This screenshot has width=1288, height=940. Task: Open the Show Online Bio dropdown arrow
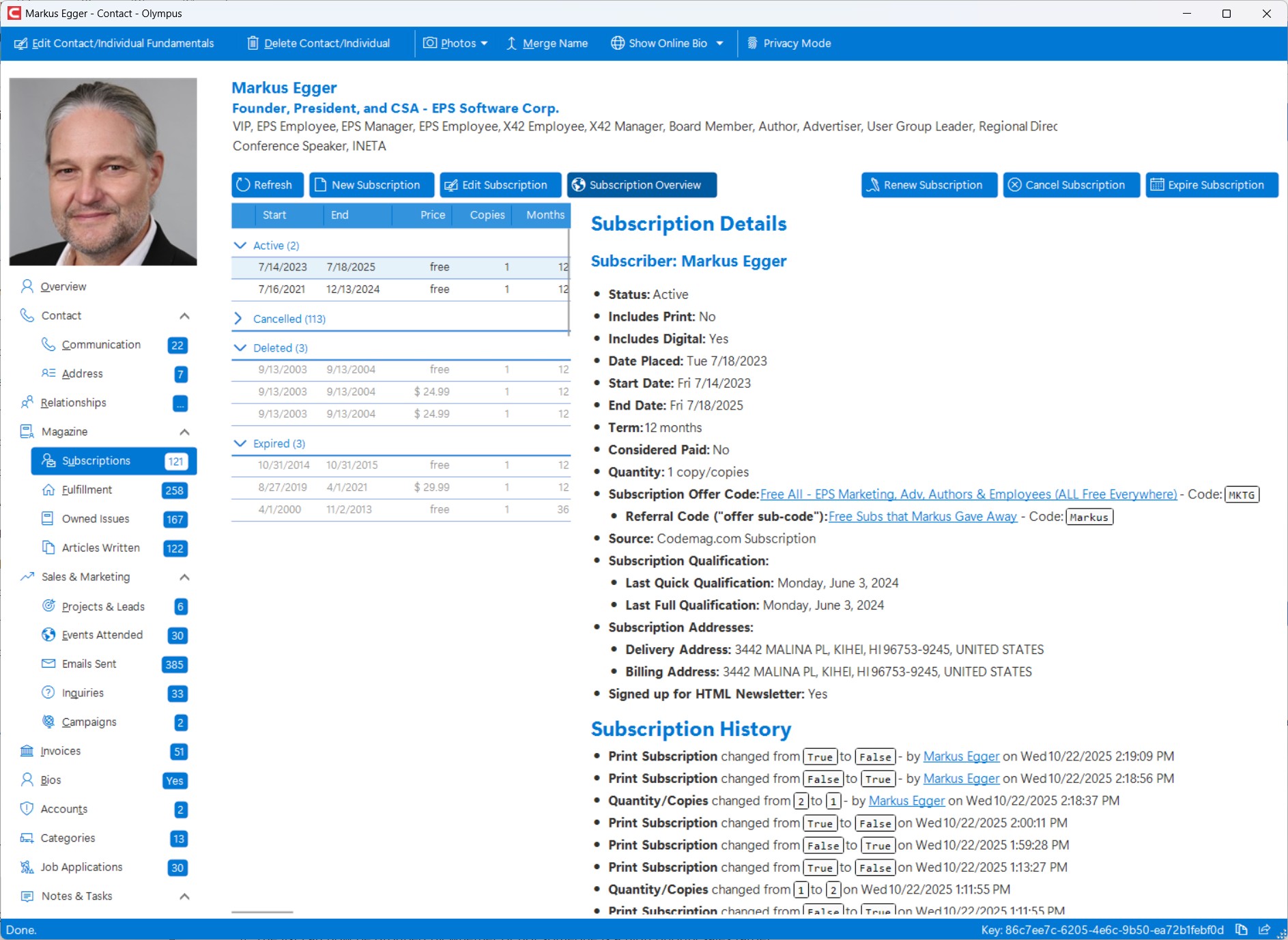719,43
